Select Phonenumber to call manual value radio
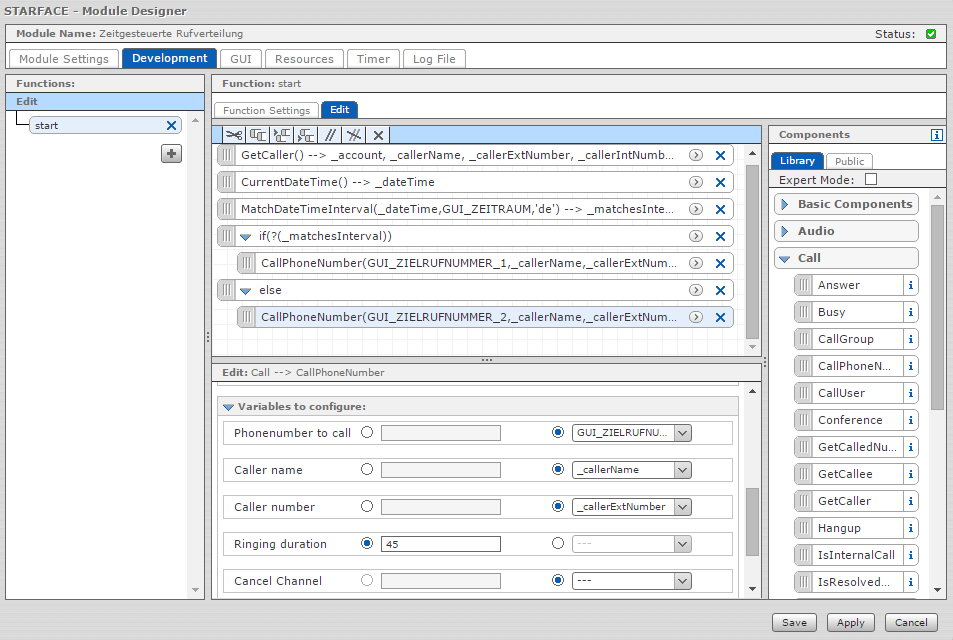 click(x=367, y=433)
